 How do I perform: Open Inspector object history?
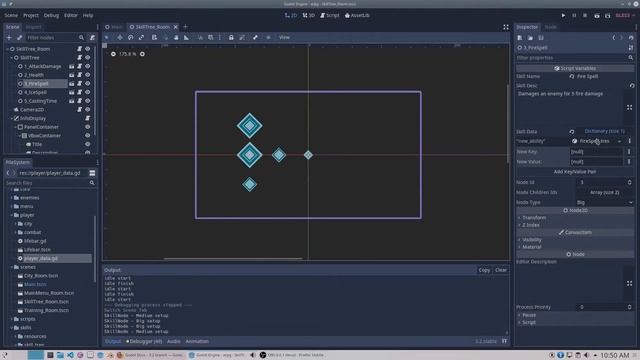click(x=631, y=38)
